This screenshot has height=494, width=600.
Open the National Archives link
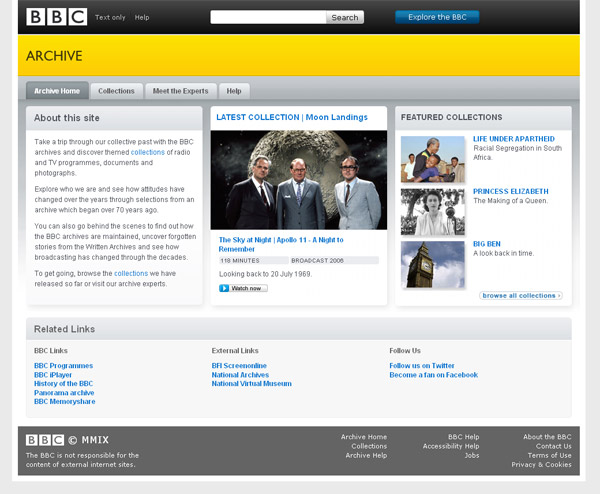point(240,375)
